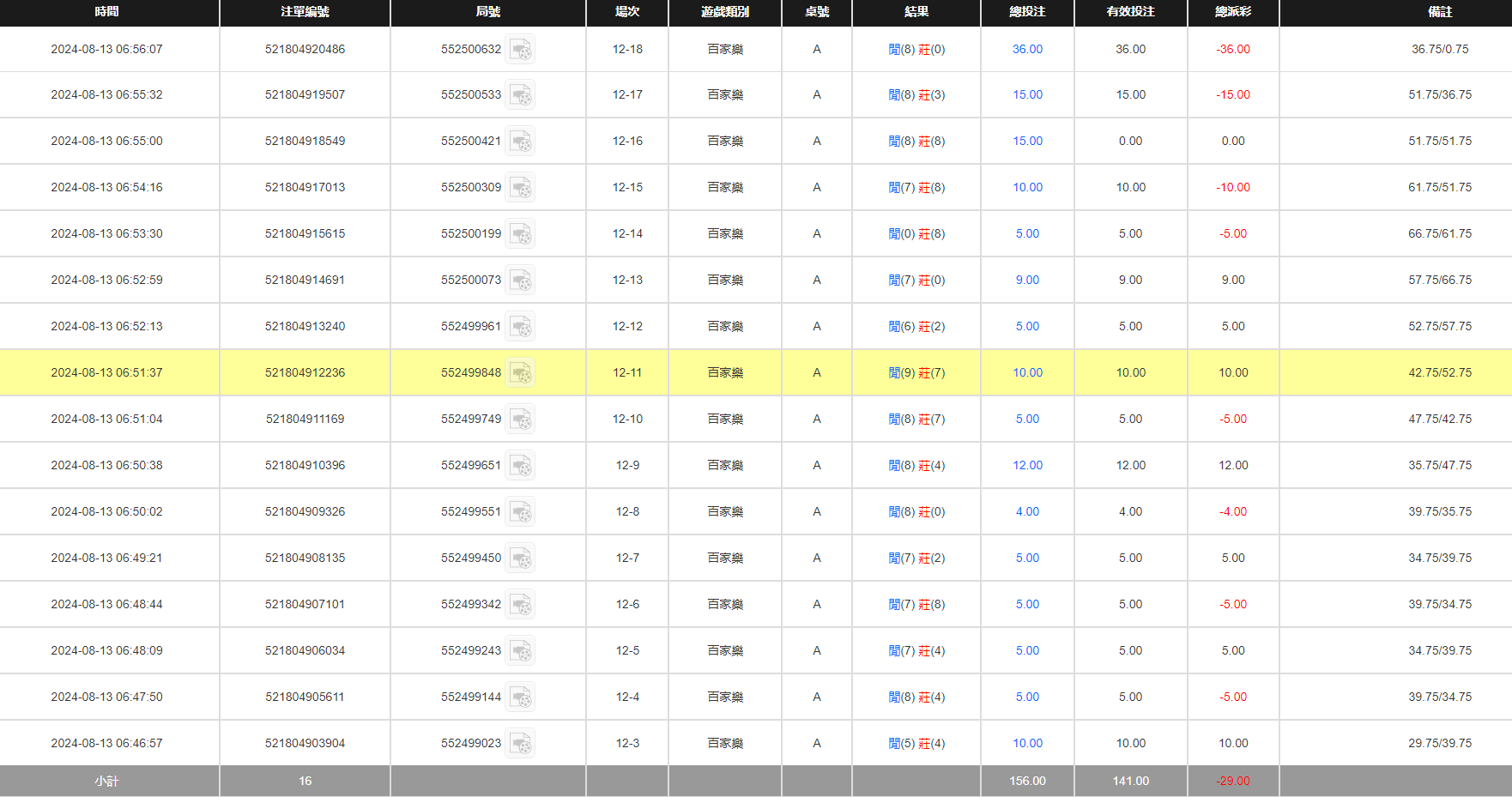Viewport: 1512px width, 797px height.
Task: Click replay icon beside round 552500533
Action: [x=520, y=95]
